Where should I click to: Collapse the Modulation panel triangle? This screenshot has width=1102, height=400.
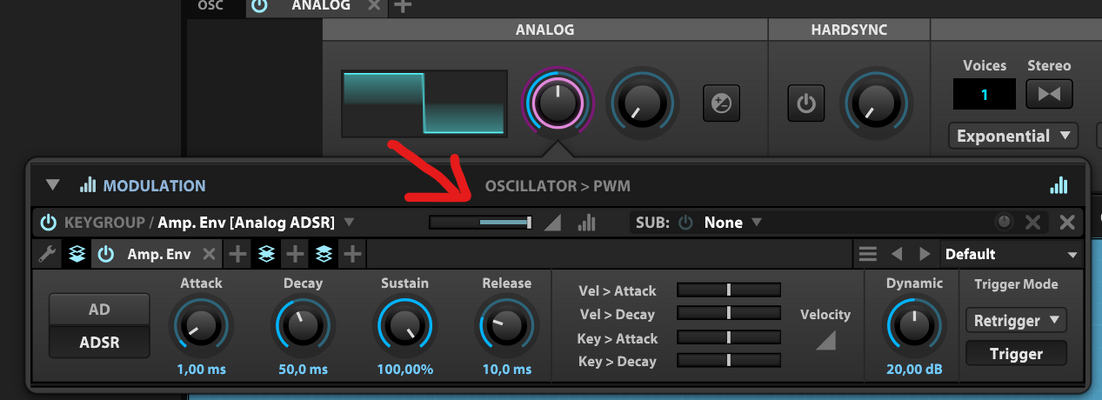[x=53, y=186]
